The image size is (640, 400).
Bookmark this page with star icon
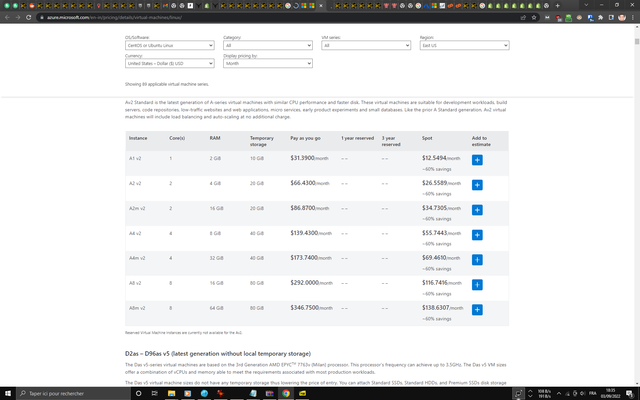tap(533, 18)
